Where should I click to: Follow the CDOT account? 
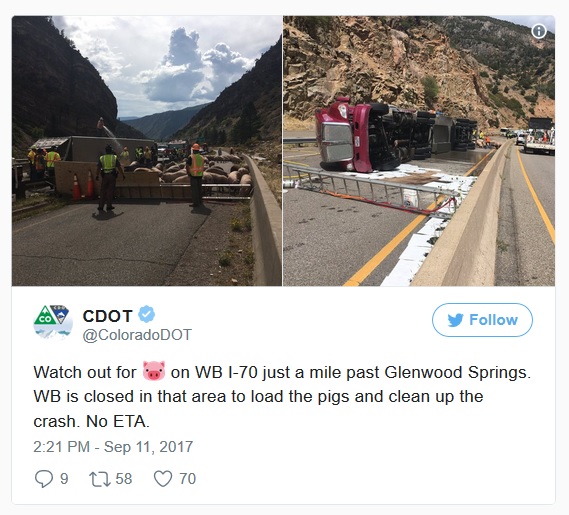tap(482, 320)
